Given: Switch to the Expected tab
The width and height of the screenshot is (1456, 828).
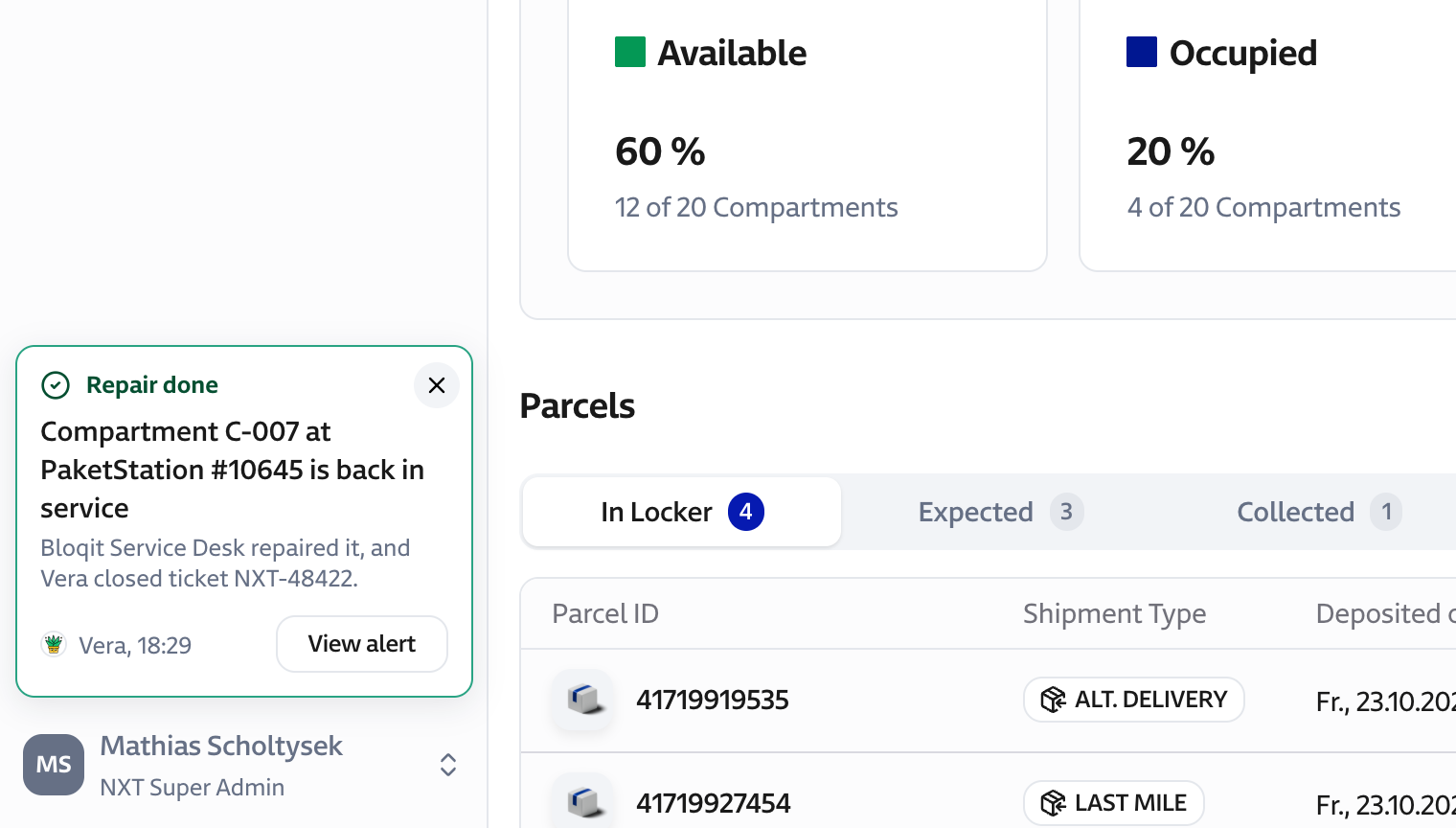Looking at the screenshot, I should [1000, 512].
